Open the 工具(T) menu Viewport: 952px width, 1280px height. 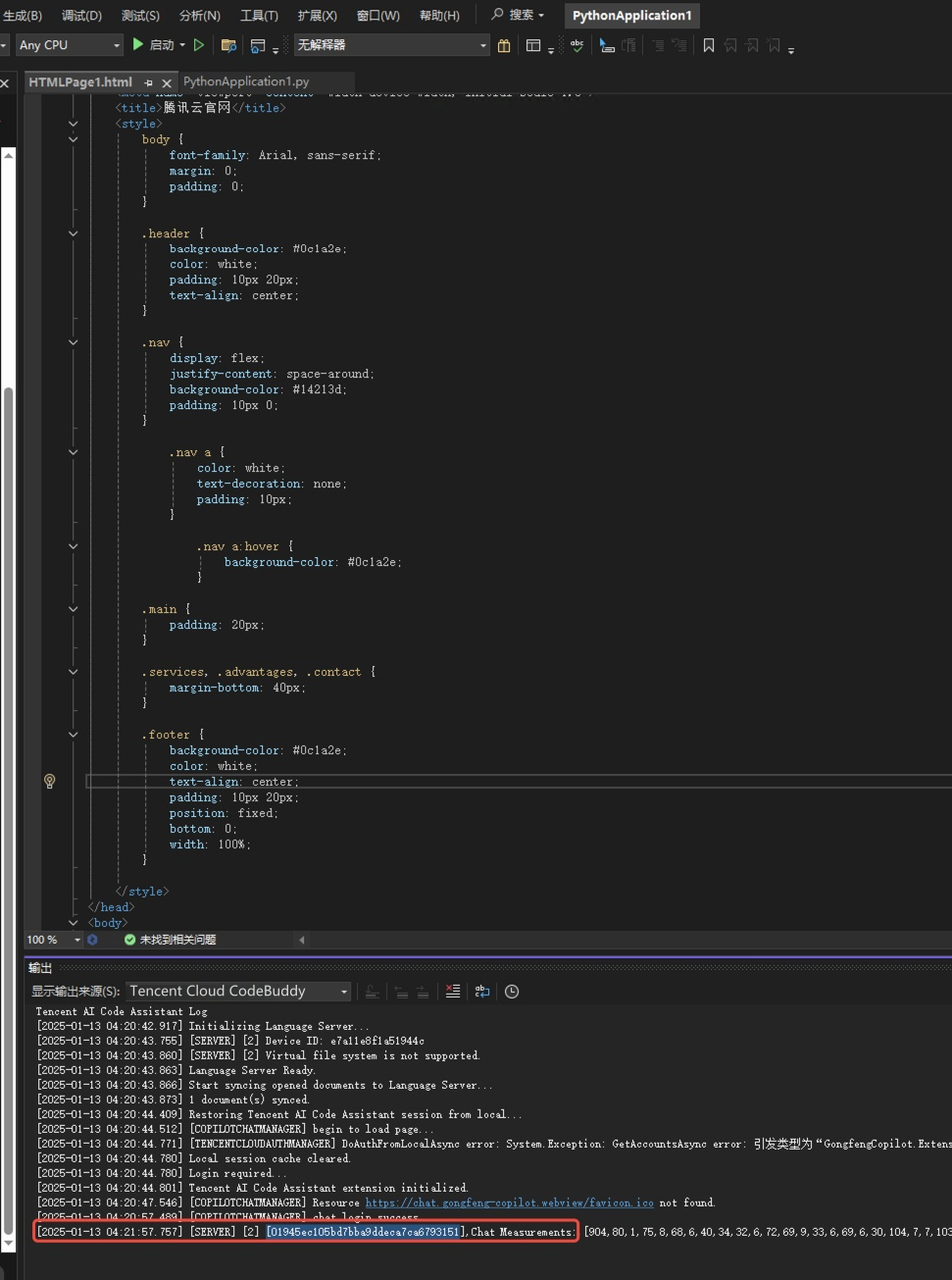pos(259,16)
